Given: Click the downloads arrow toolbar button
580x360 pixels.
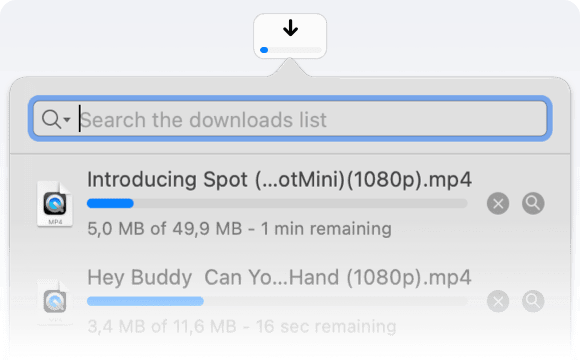Looking at the screenshot, I should click(290, 36).
